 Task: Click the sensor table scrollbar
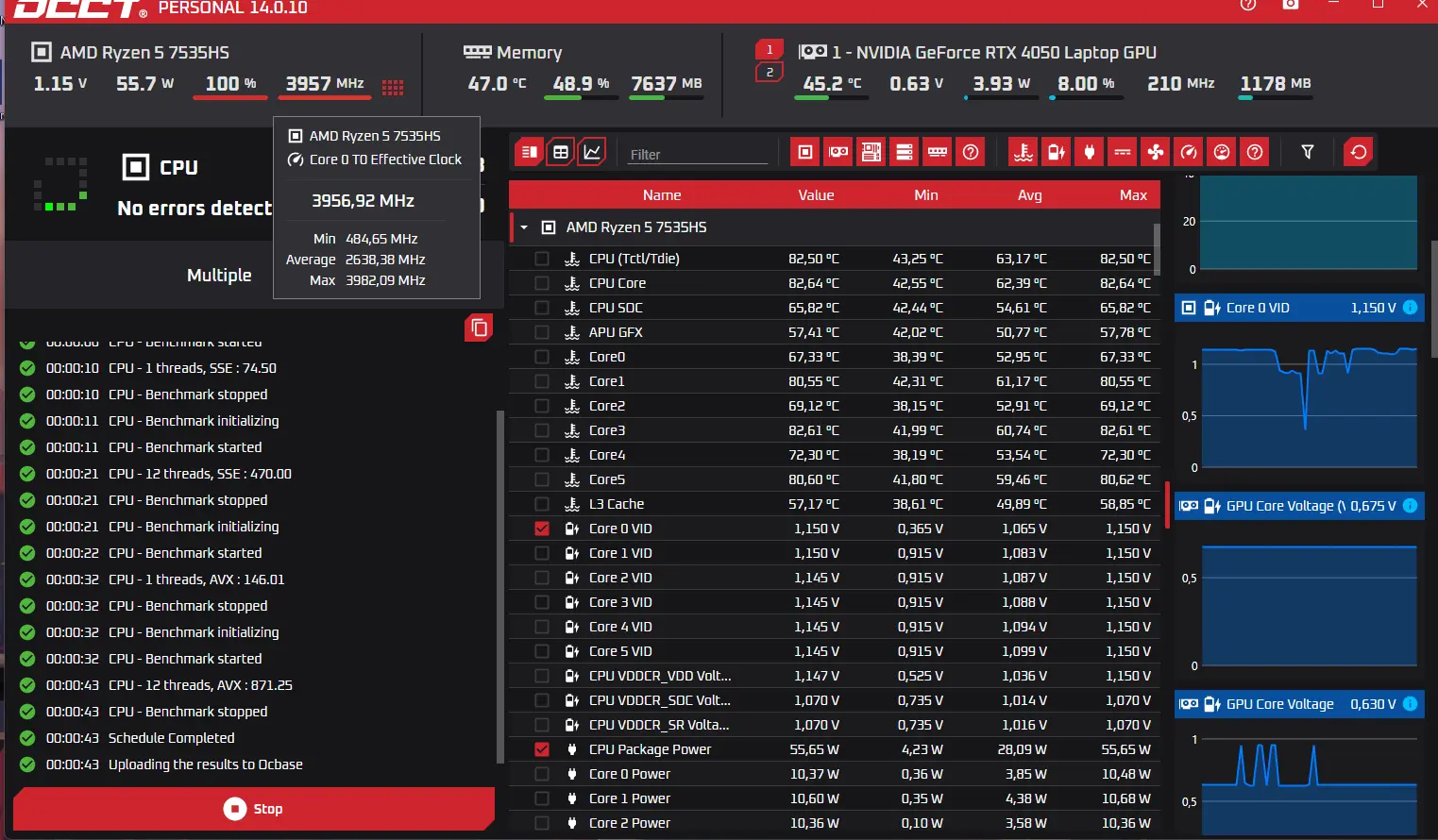[x=1157, y=249]
